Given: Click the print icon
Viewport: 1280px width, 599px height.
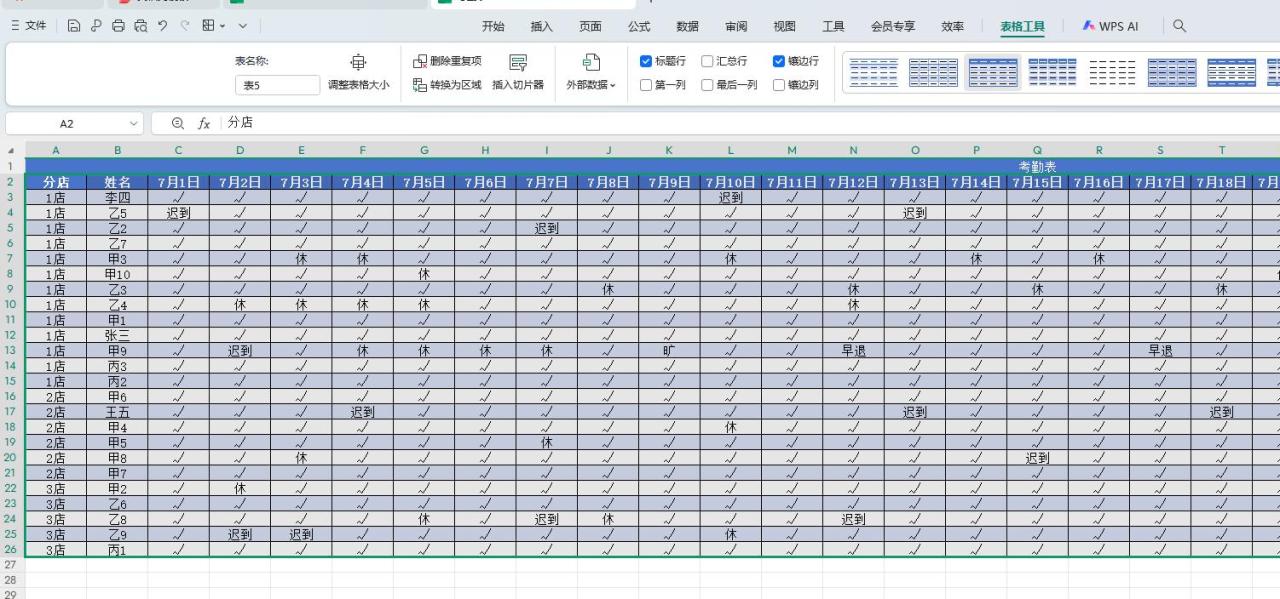Looking at the screenshot, I should [118, 26].
